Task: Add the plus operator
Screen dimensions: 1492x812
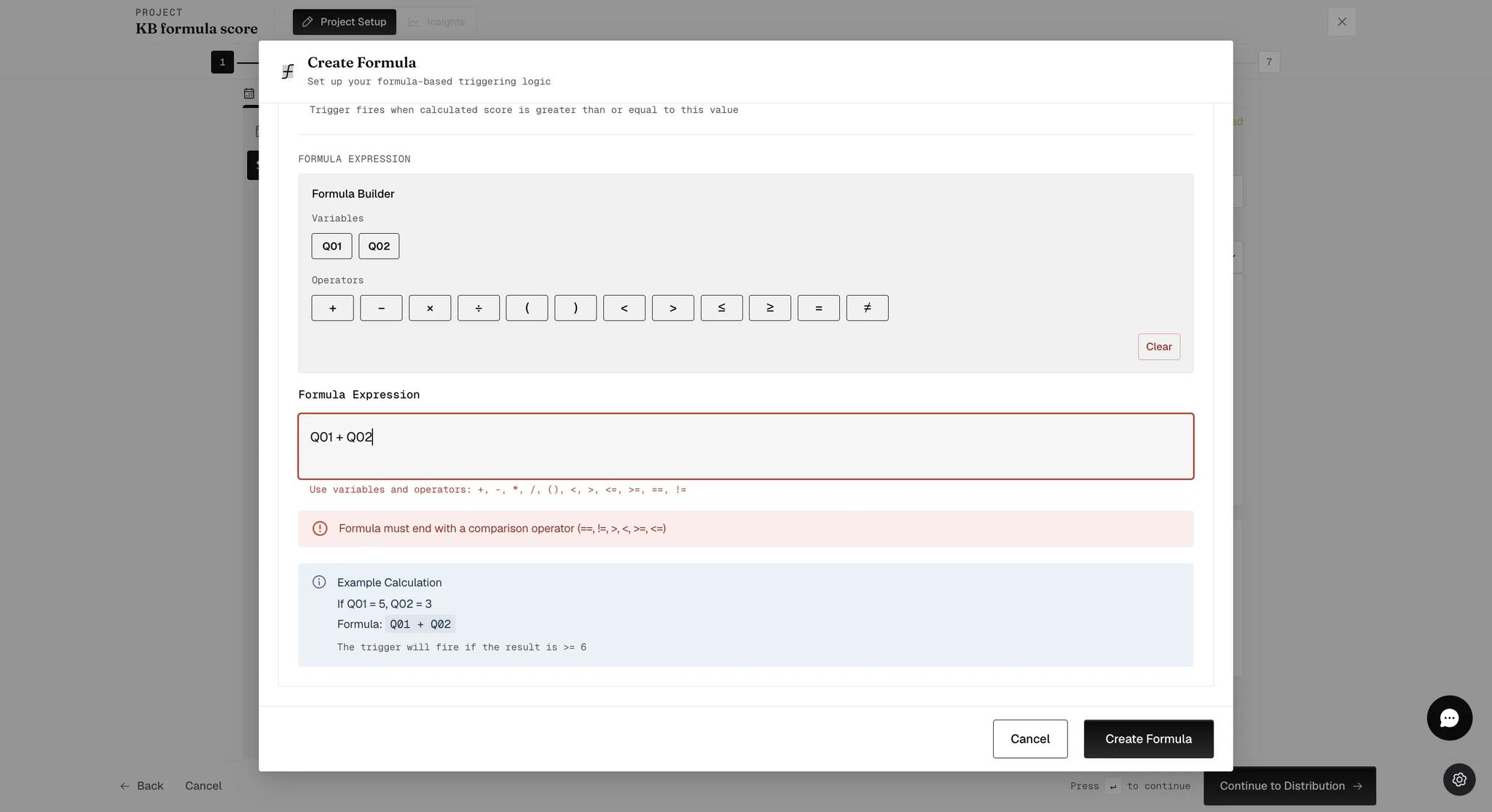Action: pos(332,308)
